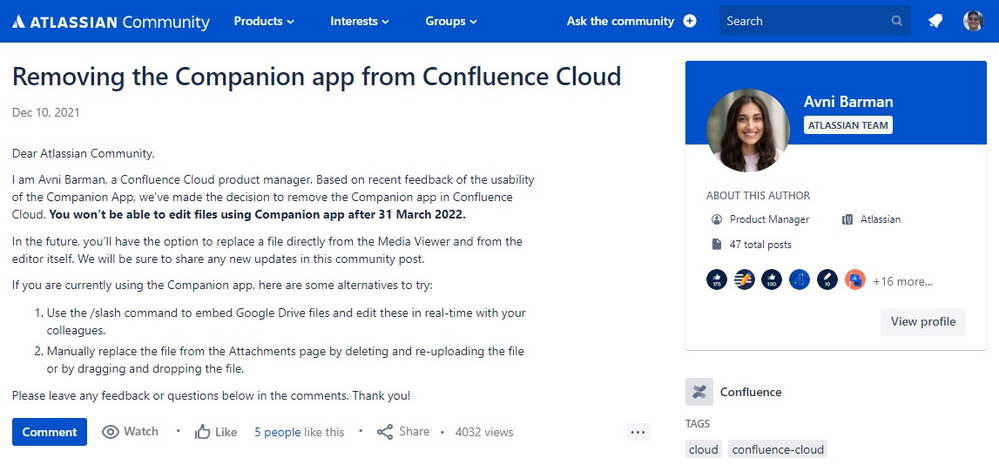
Task: Click the 4032 views counter
Action: pyautogui.click(x=484, y=432)
